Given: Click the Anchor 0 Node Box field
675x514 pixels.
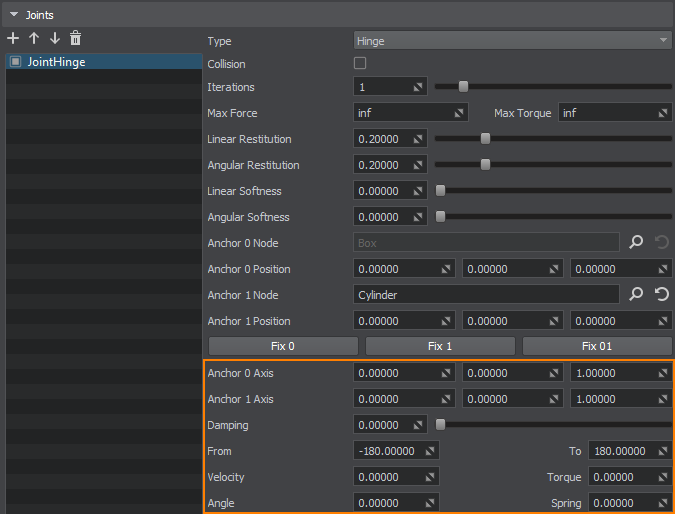Looking at the screenshot, I should pos(486,243).
